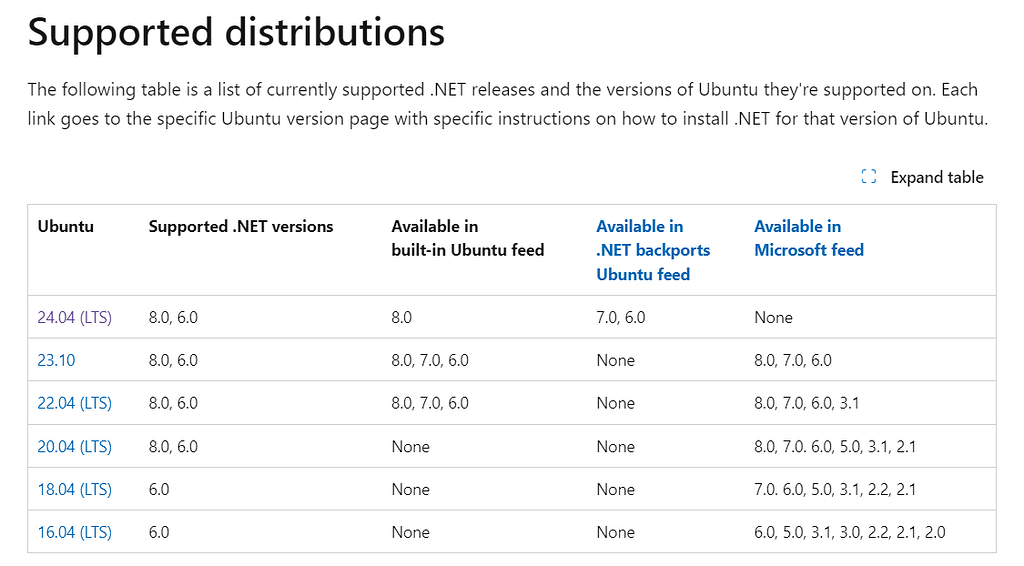This screenshot has height=566, width=1024.
Task: Follow the Available in Microsoft feed header link
Action: click(809, 238)
